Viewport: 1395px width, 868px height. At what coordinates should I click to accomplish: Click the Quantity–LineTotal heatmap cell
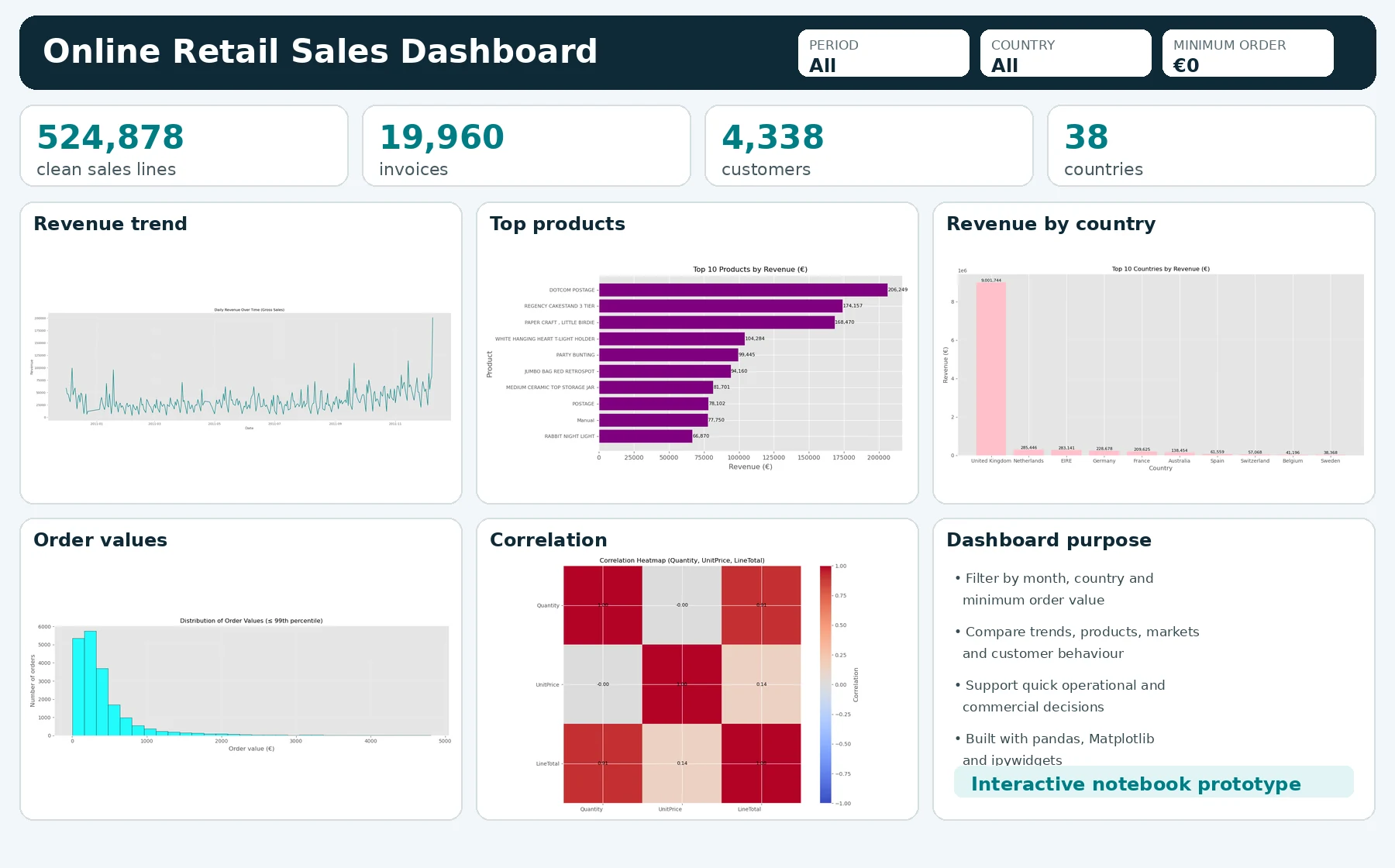pyautogui.click(x=761, y=605)
